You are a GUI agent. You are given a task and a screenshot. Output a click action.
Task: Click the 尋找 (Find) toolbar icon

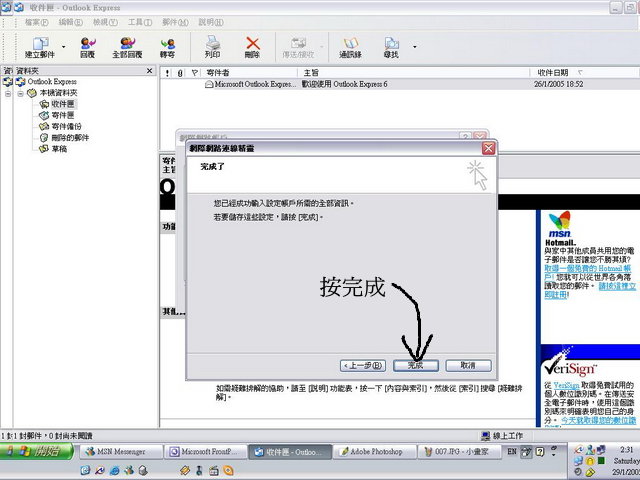pyautogui.click(x=391, y=45)
